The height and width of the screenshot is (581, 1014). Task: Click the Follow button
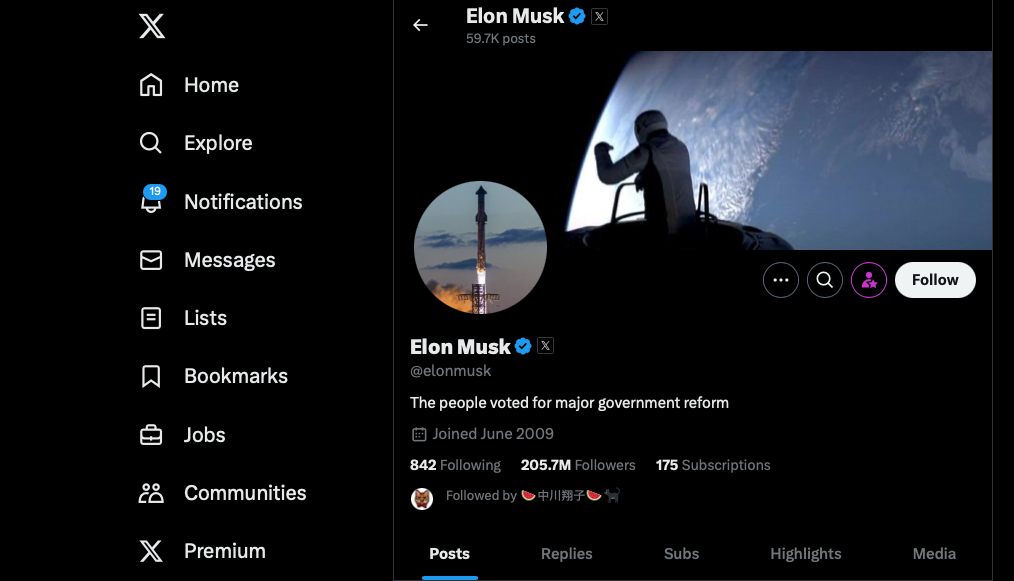(935, 280)
